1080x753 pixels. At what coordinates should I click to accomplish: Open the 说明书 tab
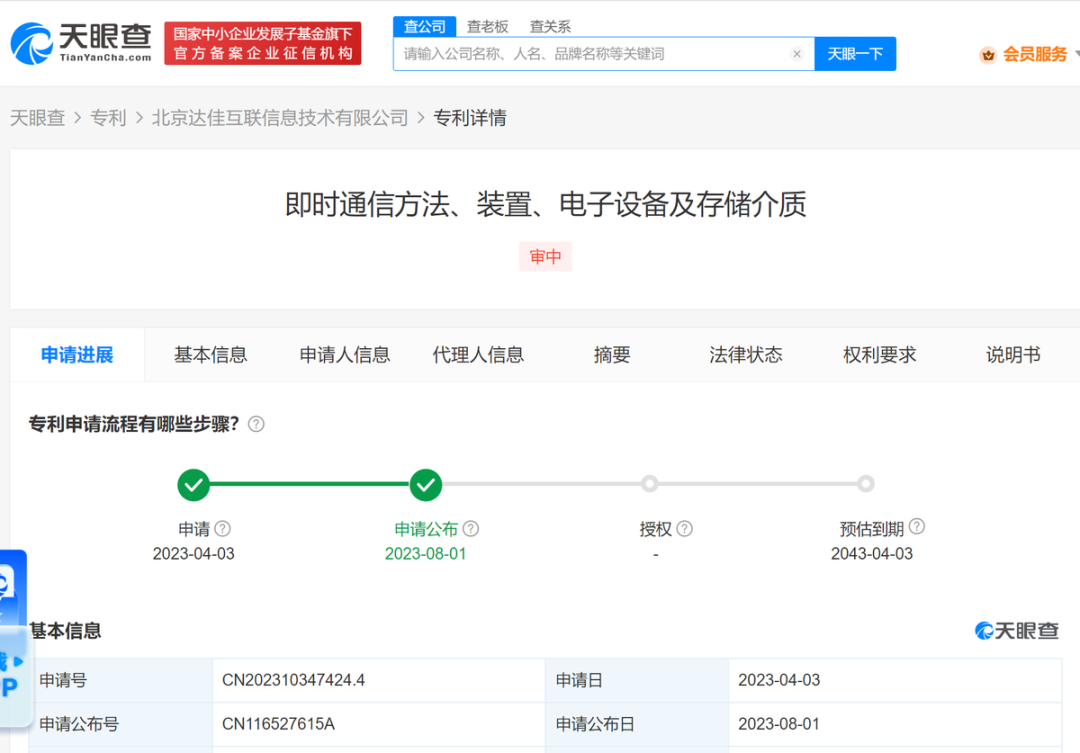point(1013,354)
